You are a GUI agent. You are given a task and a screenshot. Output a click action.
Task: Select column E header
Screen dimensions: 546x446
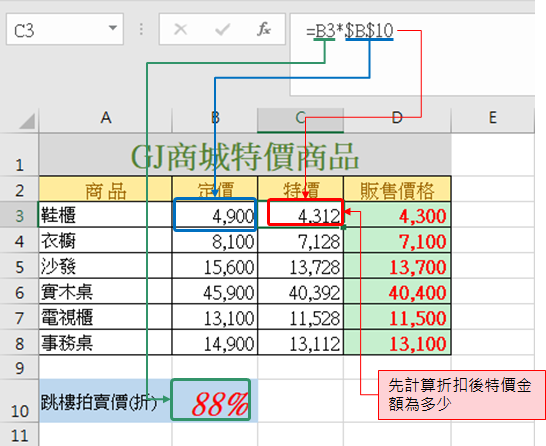click(492, 118)
